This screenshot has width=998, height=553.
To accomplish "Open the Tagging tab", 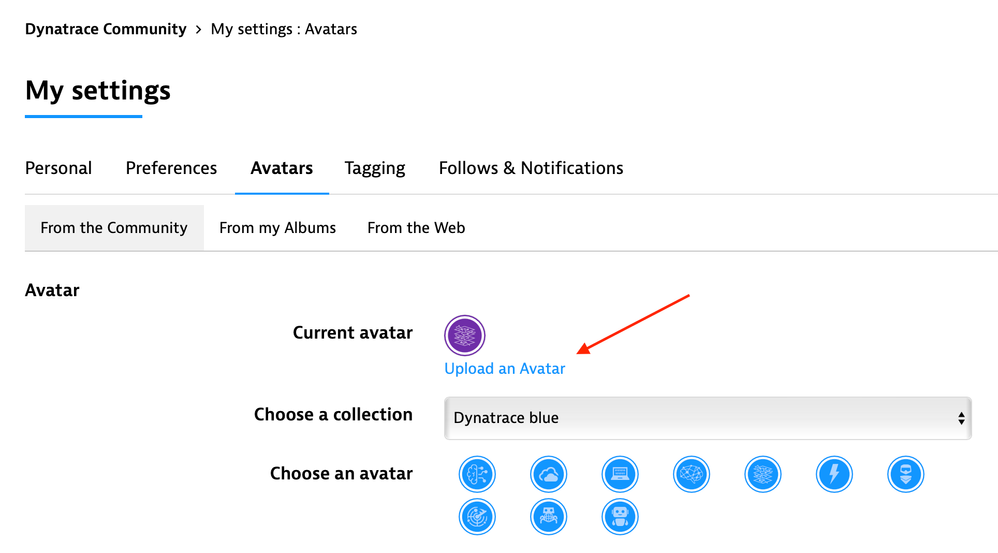I will click(375, 169).
